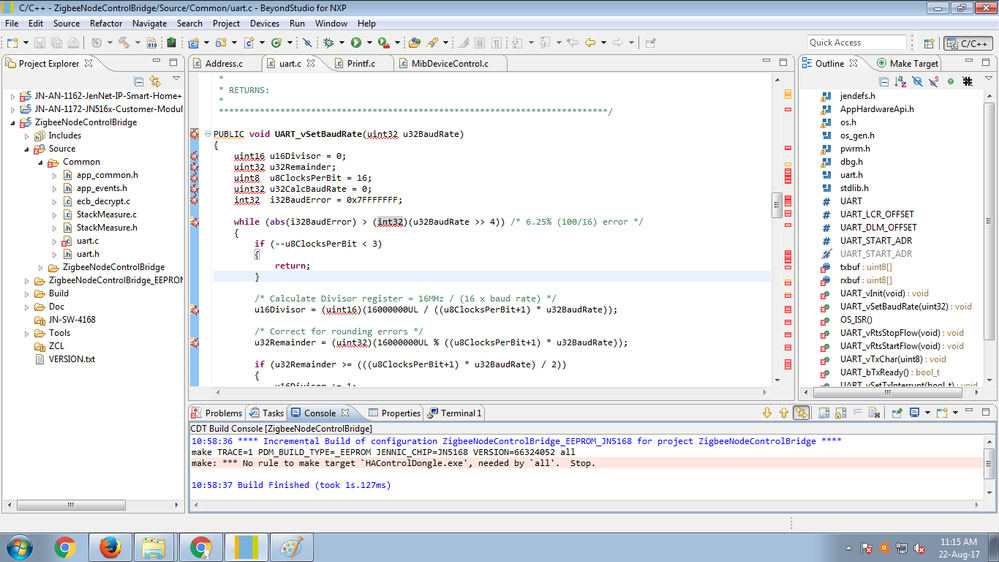The height and width of the screenshot is (562, 999).
Task: Click the Open Console icon
Action: point(942,413)
